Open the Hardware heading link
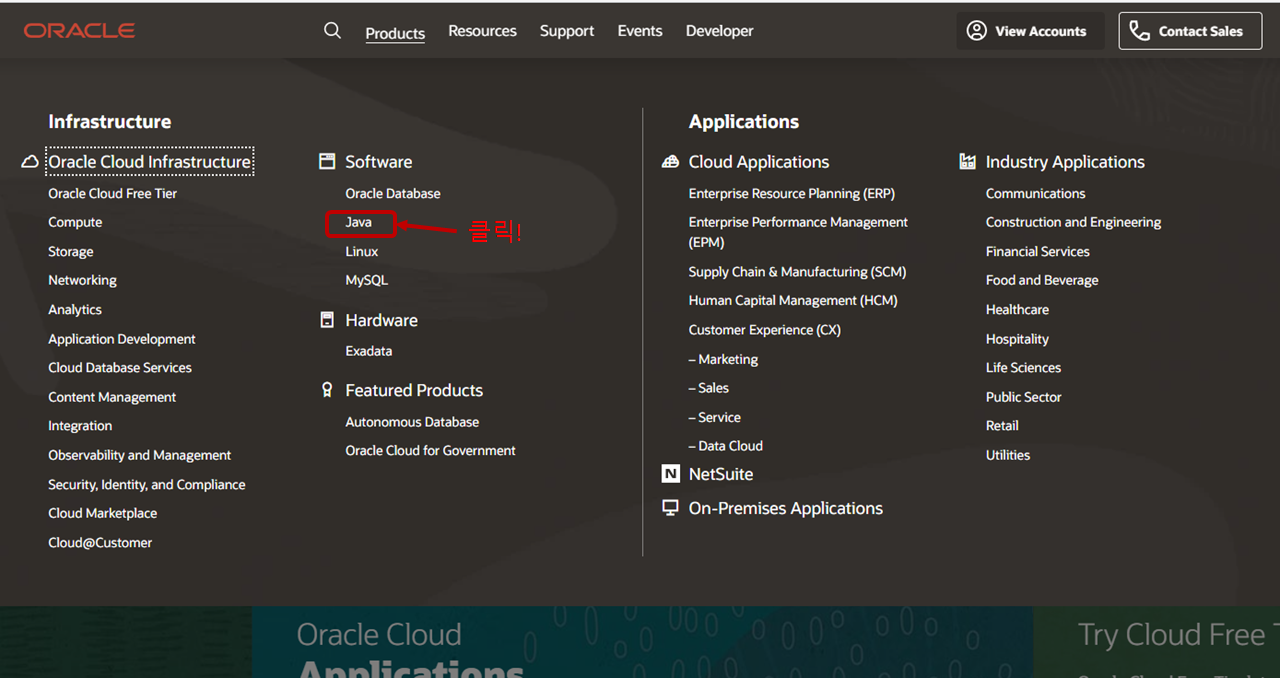The width and height of the screenshot is (1280, 678). [x=382, y=320]
